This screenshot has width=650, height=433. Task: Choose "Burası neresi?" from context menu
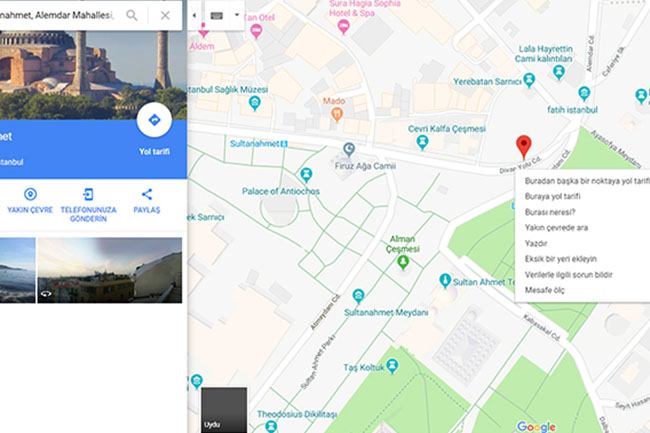(550, 212)
